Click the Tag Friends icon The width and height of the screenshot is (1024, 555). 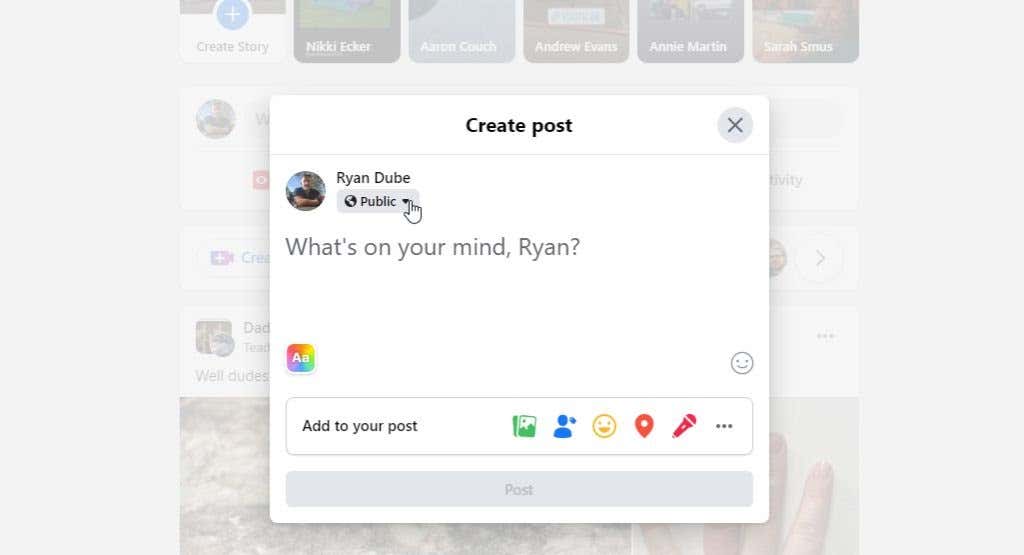pos(564,426)
